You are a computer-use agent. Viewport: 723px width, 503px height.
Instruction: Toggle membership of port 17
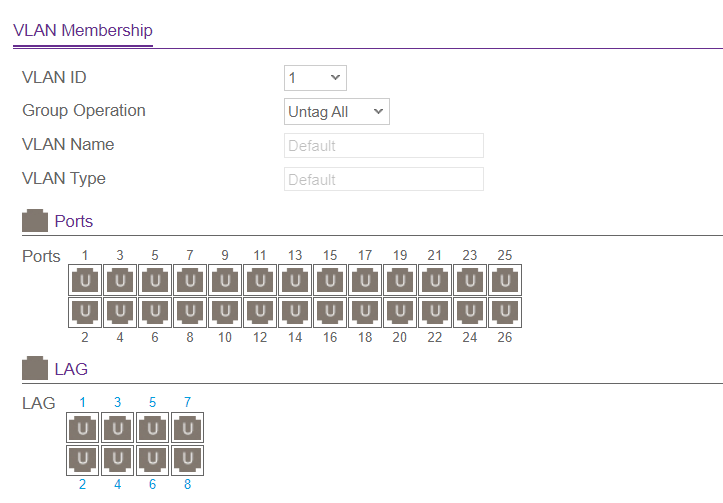point(365,280)
